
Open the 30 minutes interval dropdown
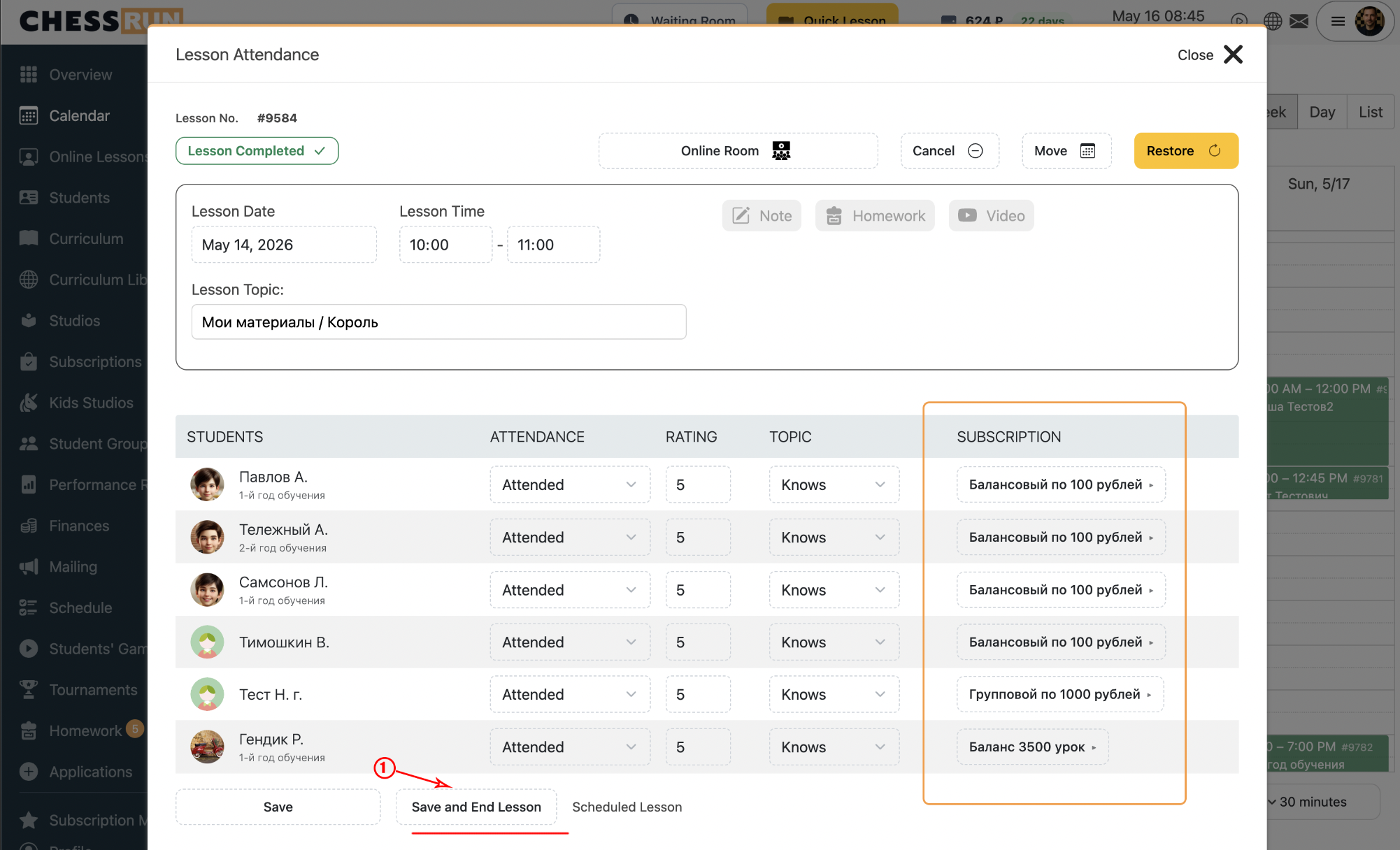[1322, 802]
